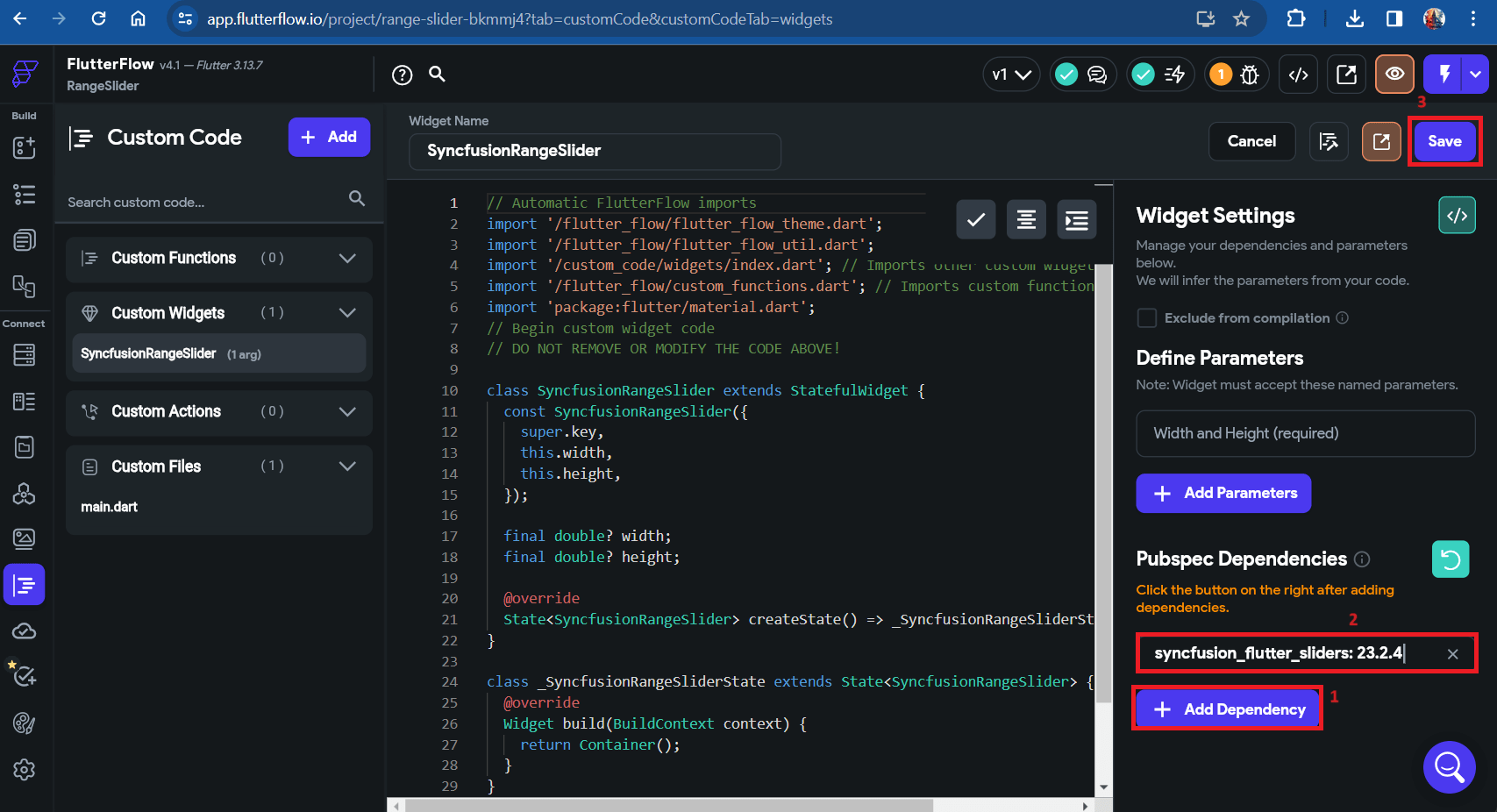The image size is (1497, 812).
Task: Open the View Code developer icon
Action: pyautogui.click(x=1299, y=75)
